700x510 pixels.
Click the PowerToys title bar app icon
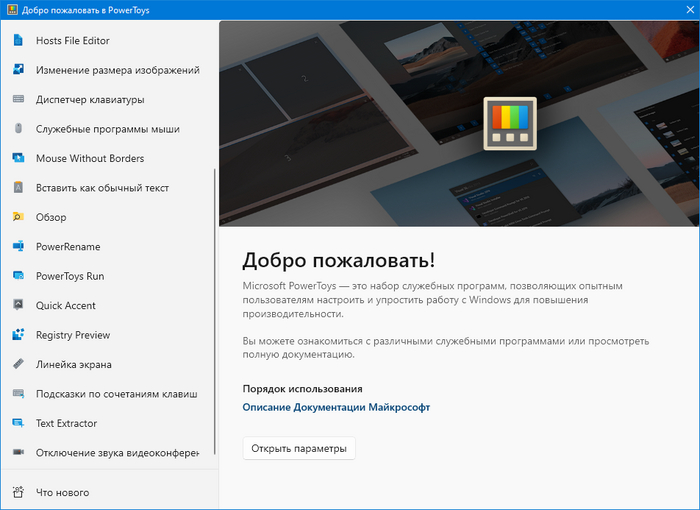(x=12, y=10)
